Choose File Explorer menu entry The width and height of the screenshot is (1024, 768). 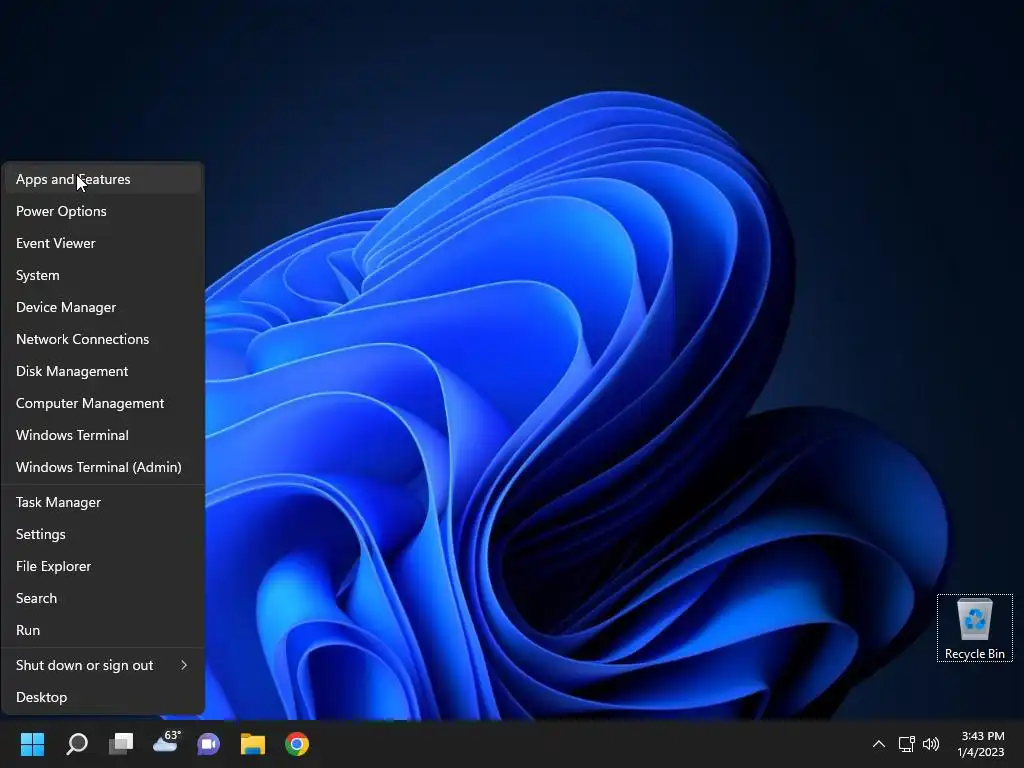click(103, 566)
